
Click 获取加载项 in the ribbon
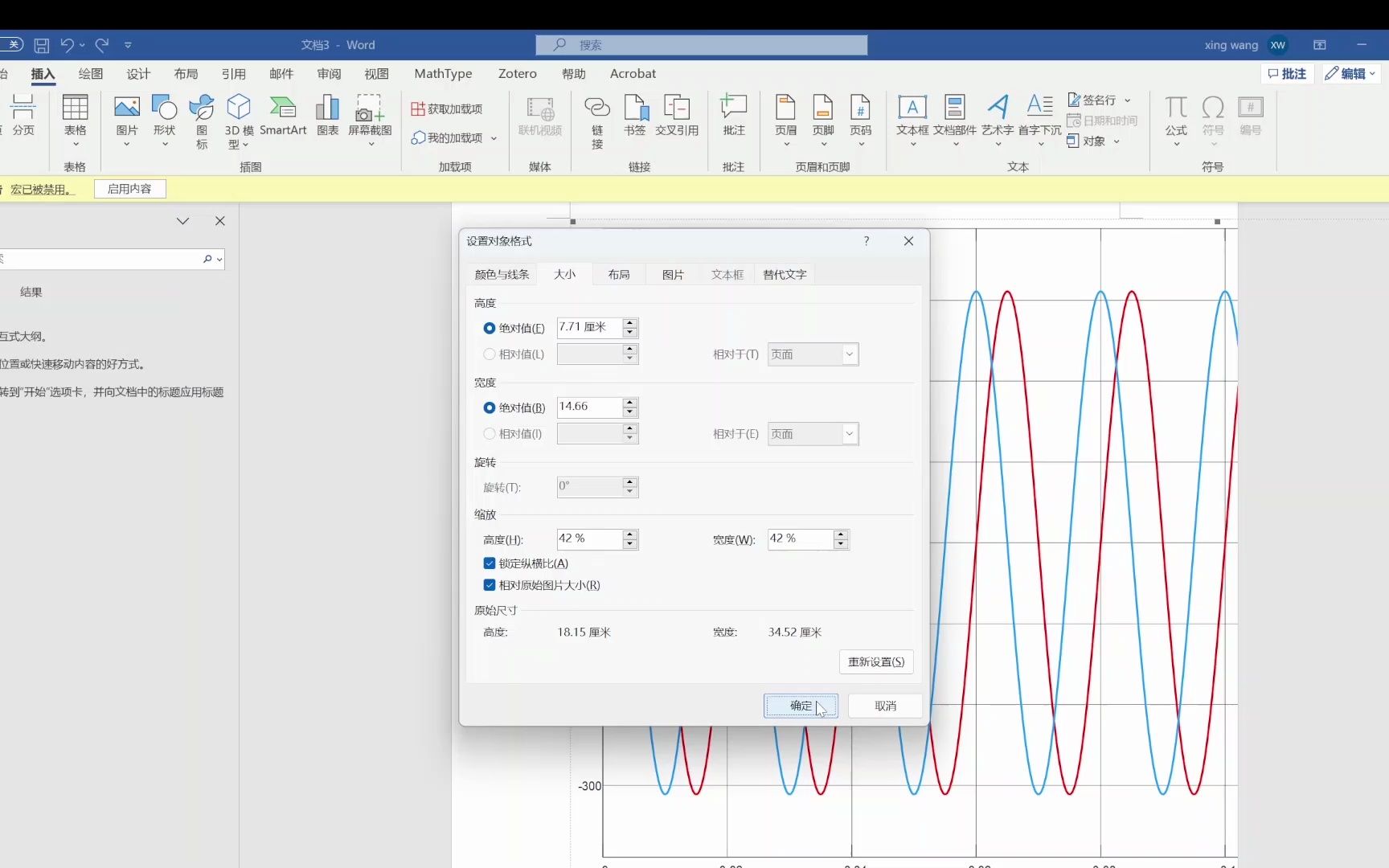click(x=447, y=108)
